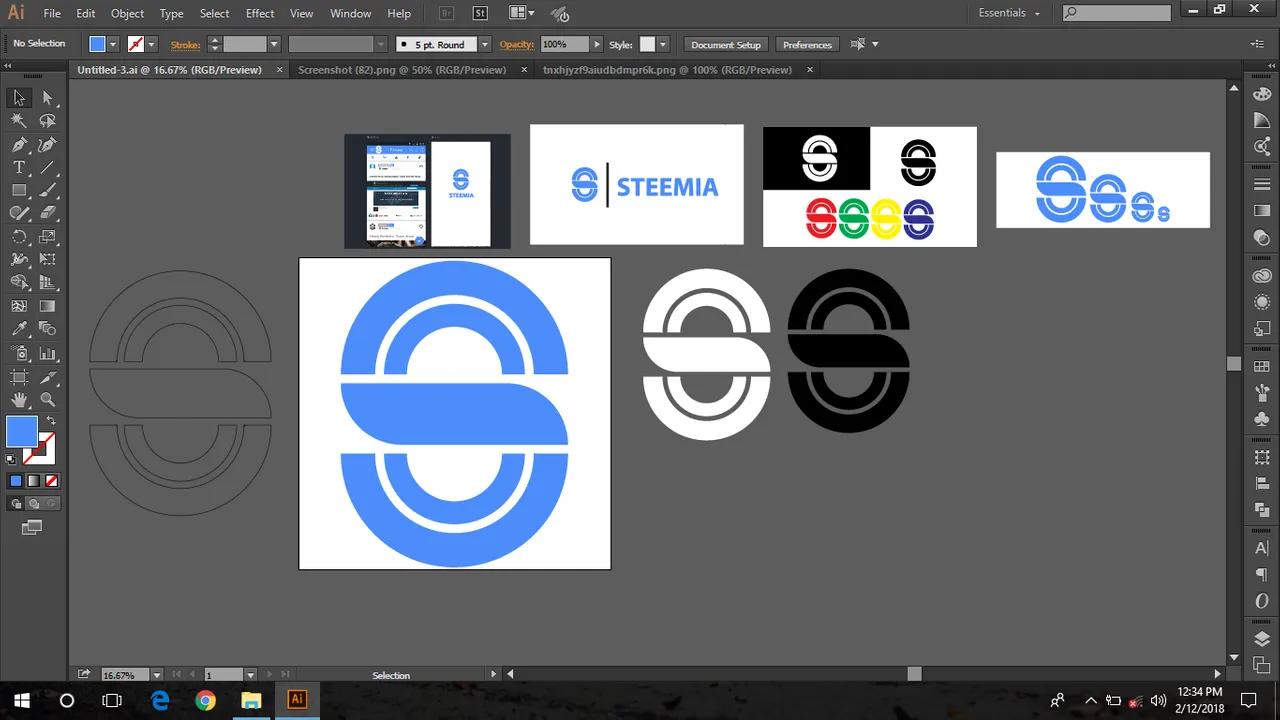Select the Rotate tool

click(x=19, y=237)
